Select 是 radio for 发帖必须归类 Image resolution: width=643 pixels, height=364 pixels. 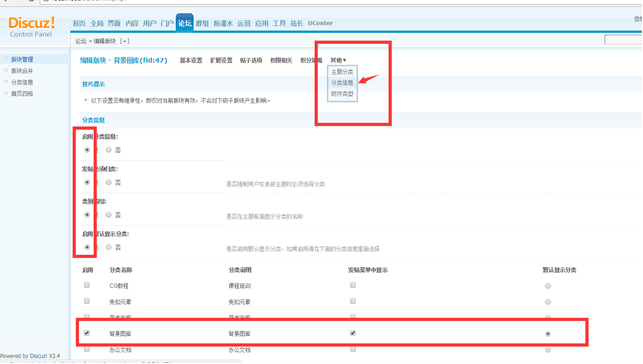tap(87, 182)
